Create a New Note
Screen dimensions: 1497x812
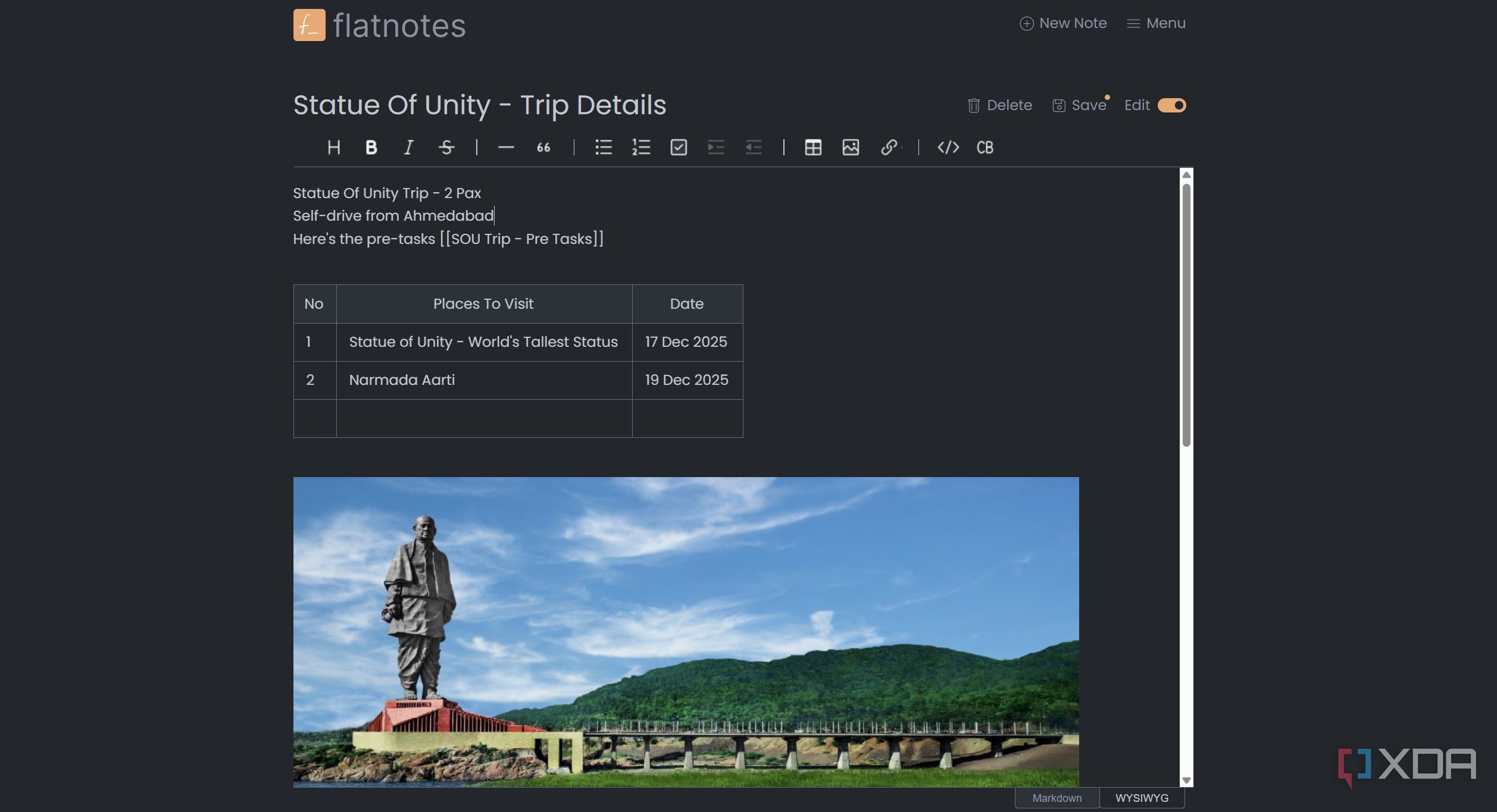1063,23
